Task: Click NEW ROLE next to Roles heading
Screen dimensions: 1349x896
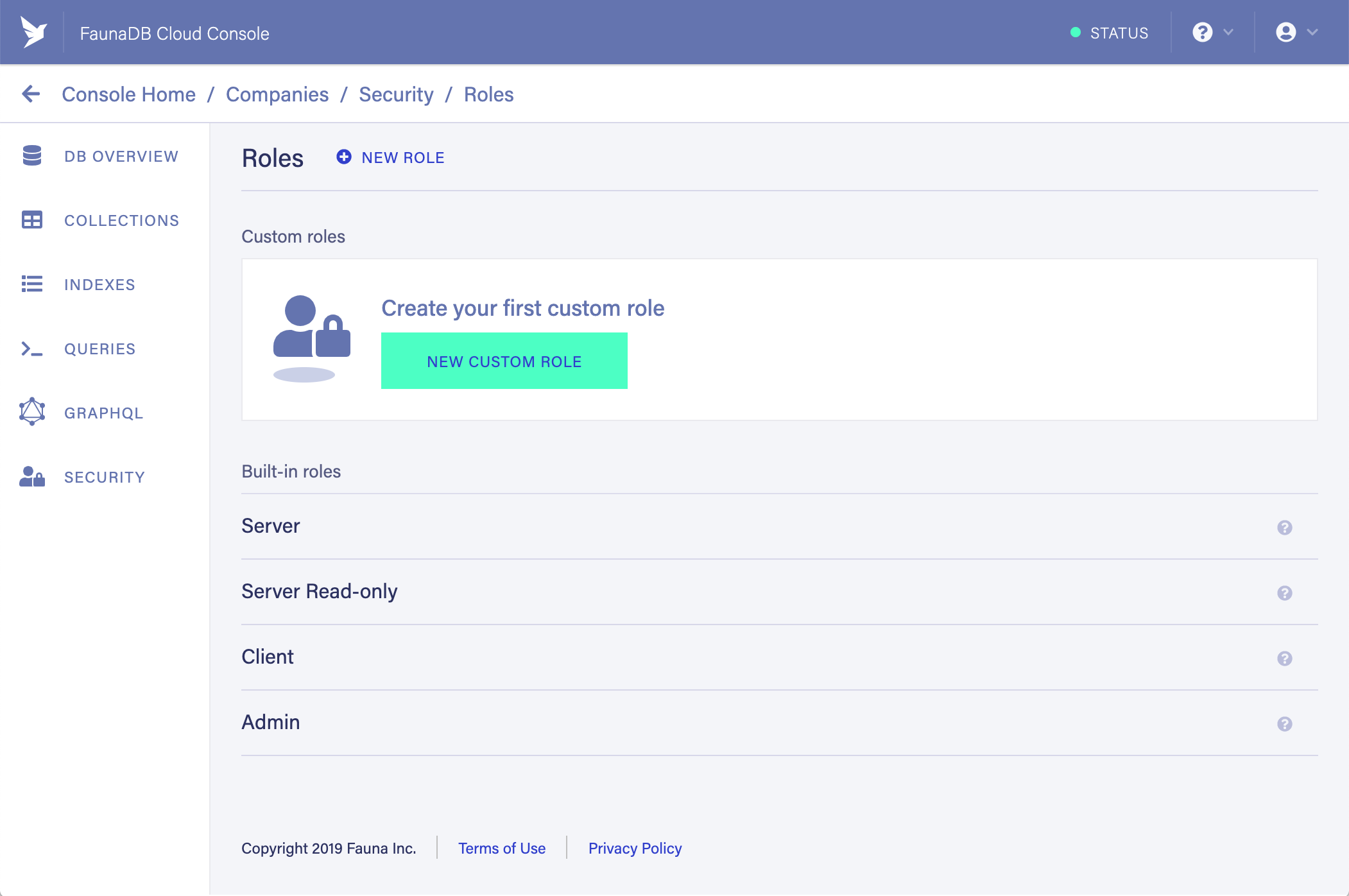Action: (390, 157)
